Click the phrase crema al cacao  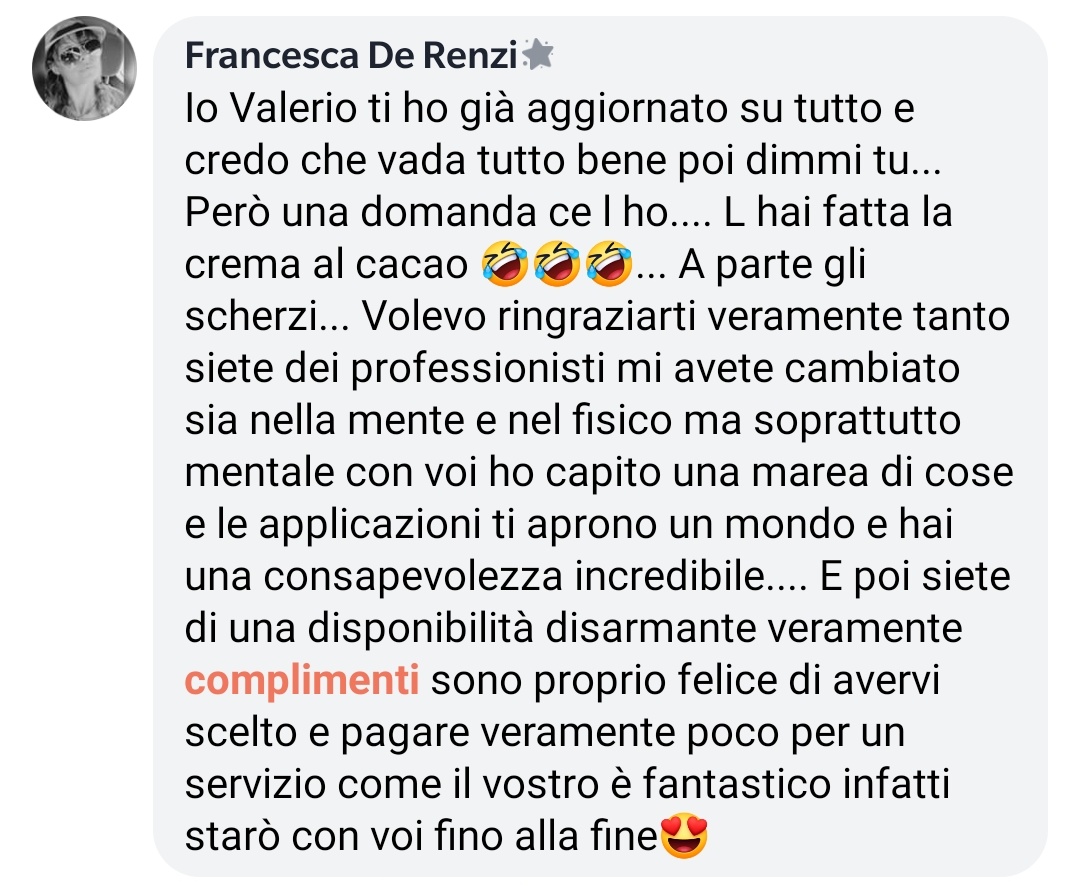click(326, 265)
